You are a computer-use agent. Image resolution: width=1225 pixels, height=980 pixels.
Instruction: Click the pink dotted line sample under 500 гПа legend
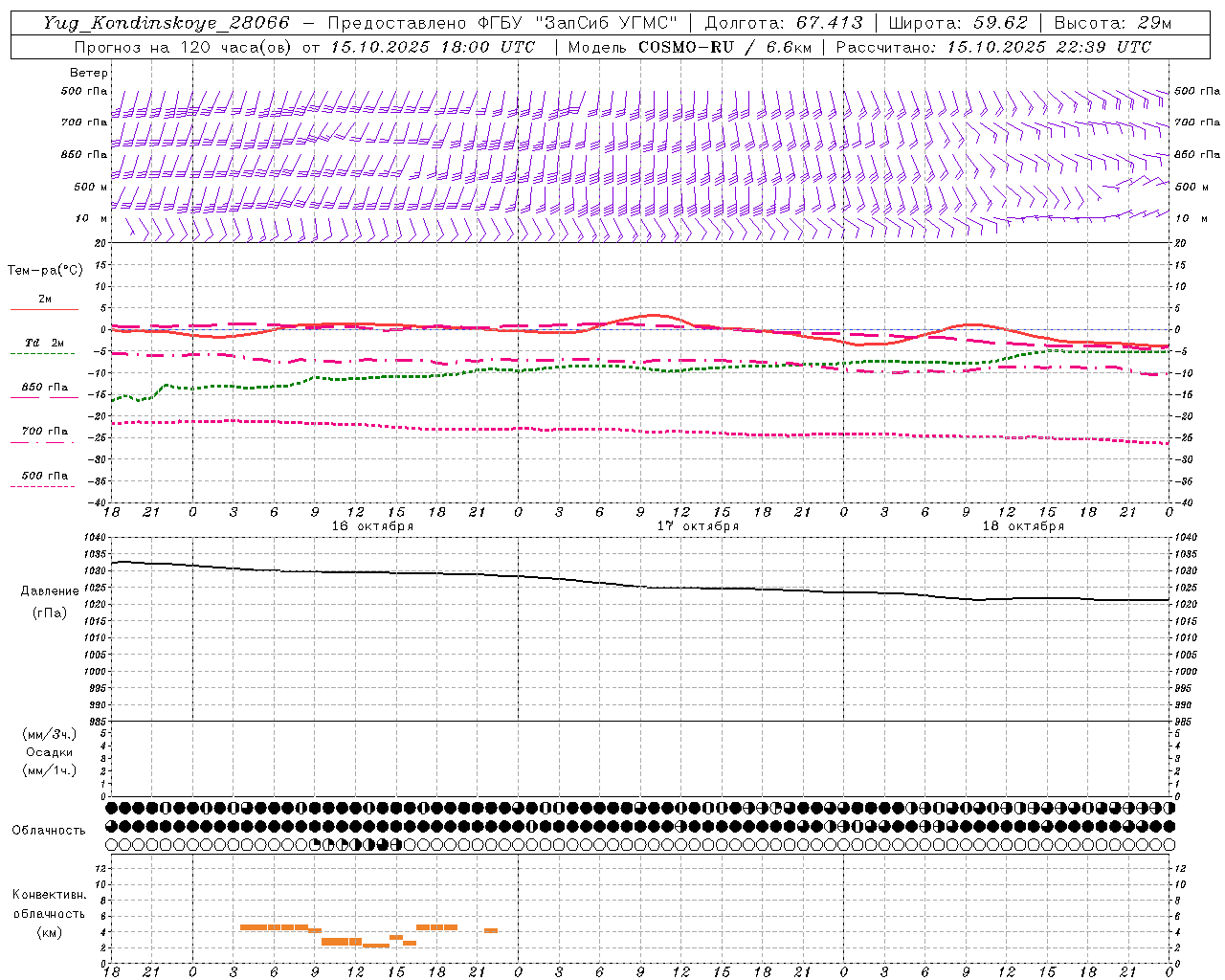pos(44,486)
